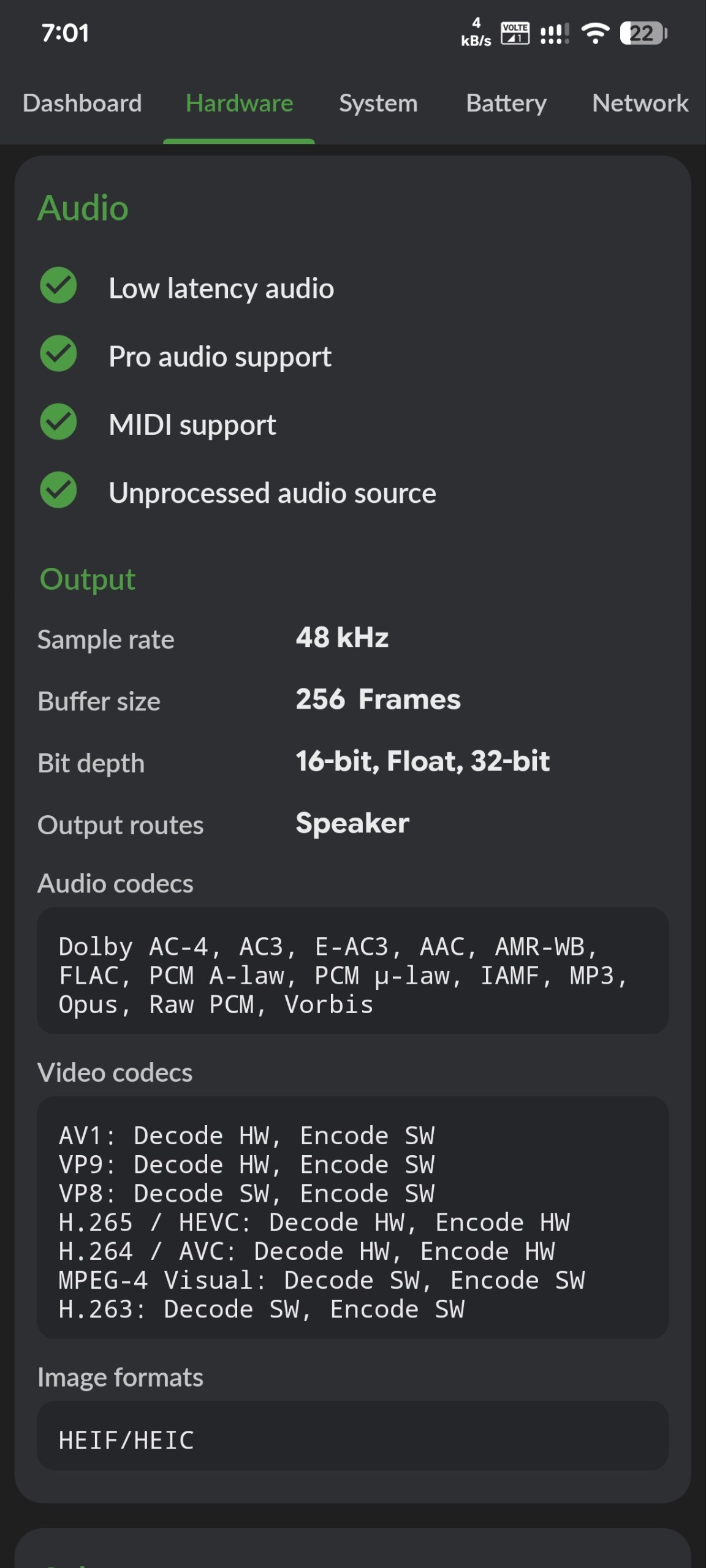Tap the Pro audio support checkmark icon
The width and height of the screenshot is (706, 1568).
[58, 353]
